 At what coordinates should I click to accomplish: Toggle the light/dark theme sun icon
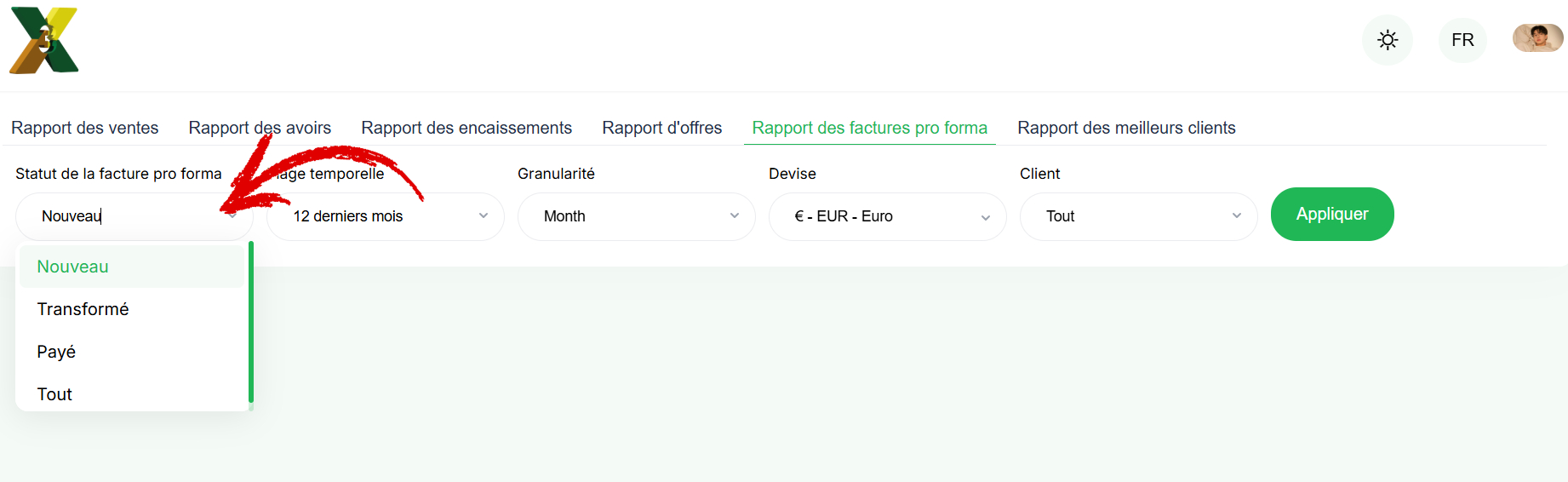1388,40
